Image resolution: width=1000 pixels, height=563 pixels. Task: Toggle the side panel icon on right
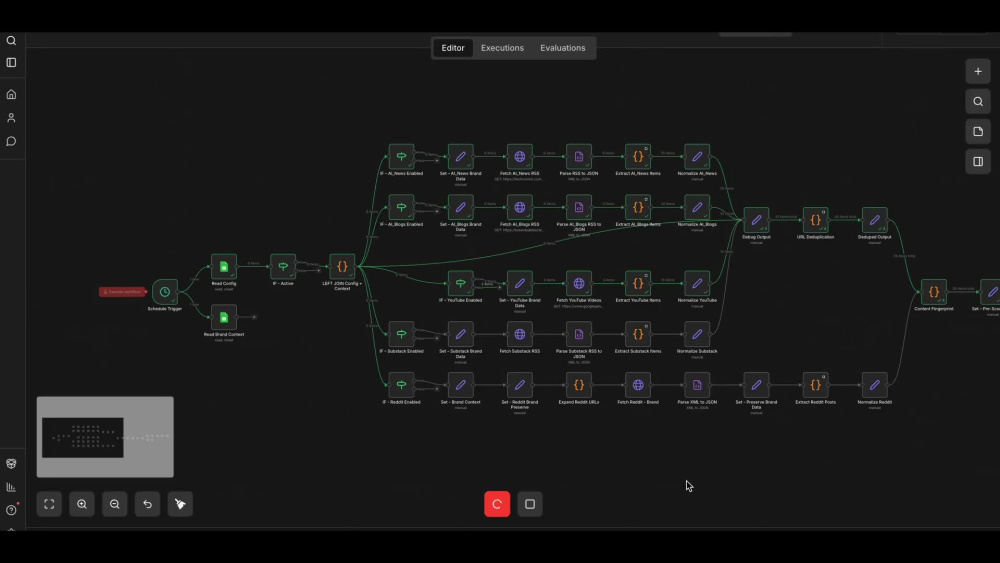coord(978,161)
